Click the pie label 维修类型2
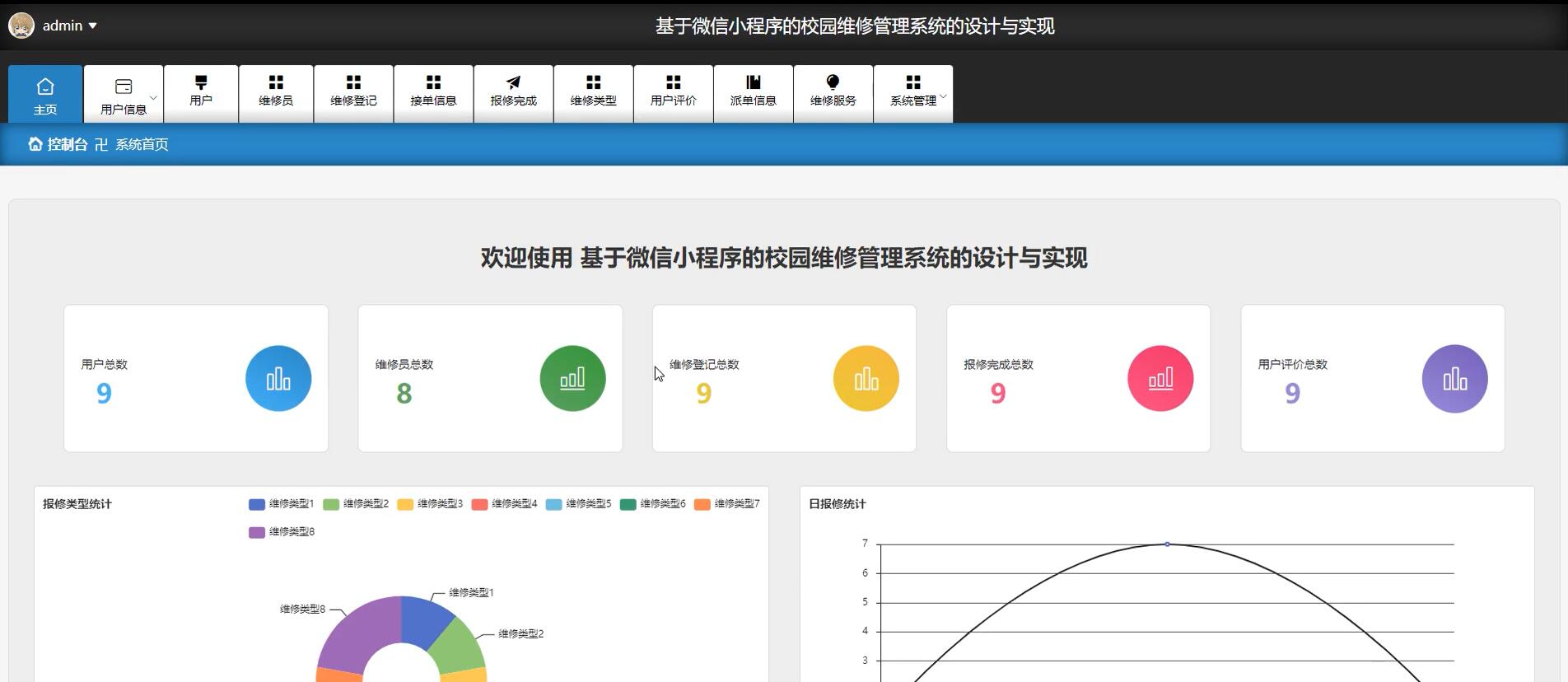 tap(521, 633)
